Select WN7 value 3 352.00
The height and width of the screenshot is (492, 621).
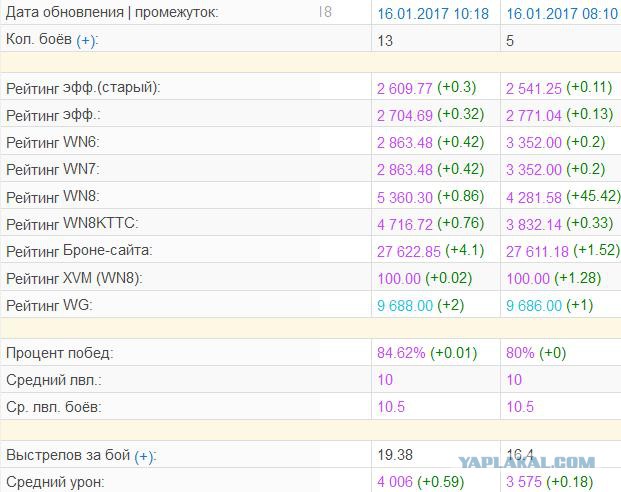coord(534,170)
